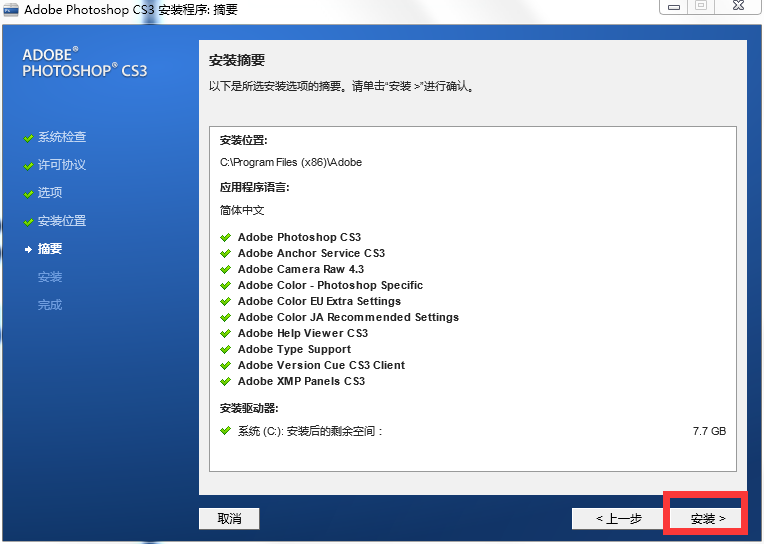Click checkmark beside Adobe Help Viewer CS3
764x544 pixels.
pyautogui.click(x=225, y=334)
